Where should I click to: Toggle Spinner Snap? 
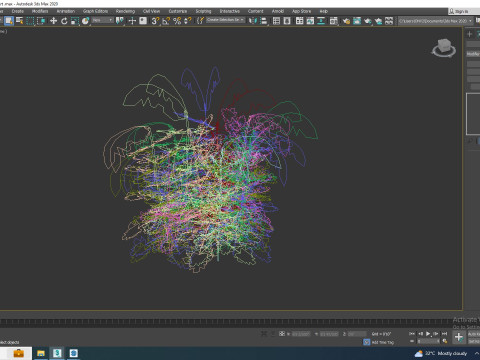tap(188, 21)
